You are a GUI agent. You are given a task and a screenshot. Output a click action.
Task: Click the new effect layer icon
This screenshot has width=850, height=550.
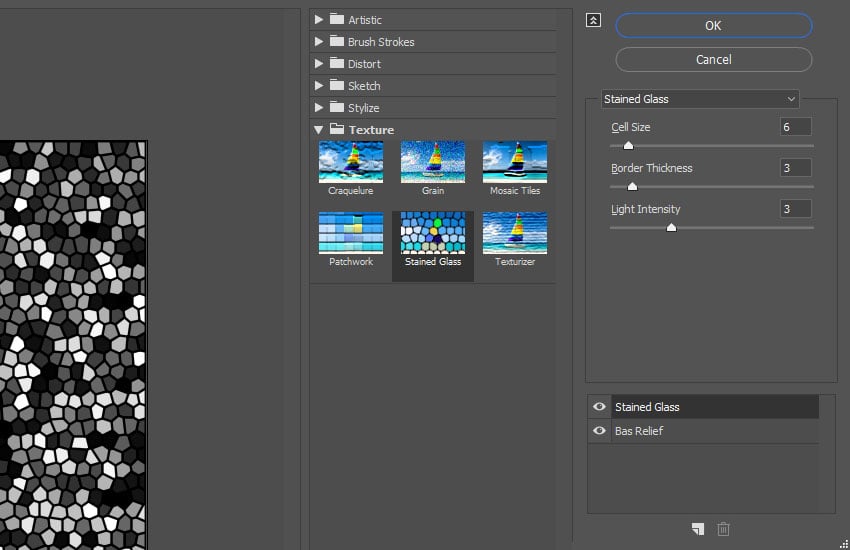tap(697, 529)
